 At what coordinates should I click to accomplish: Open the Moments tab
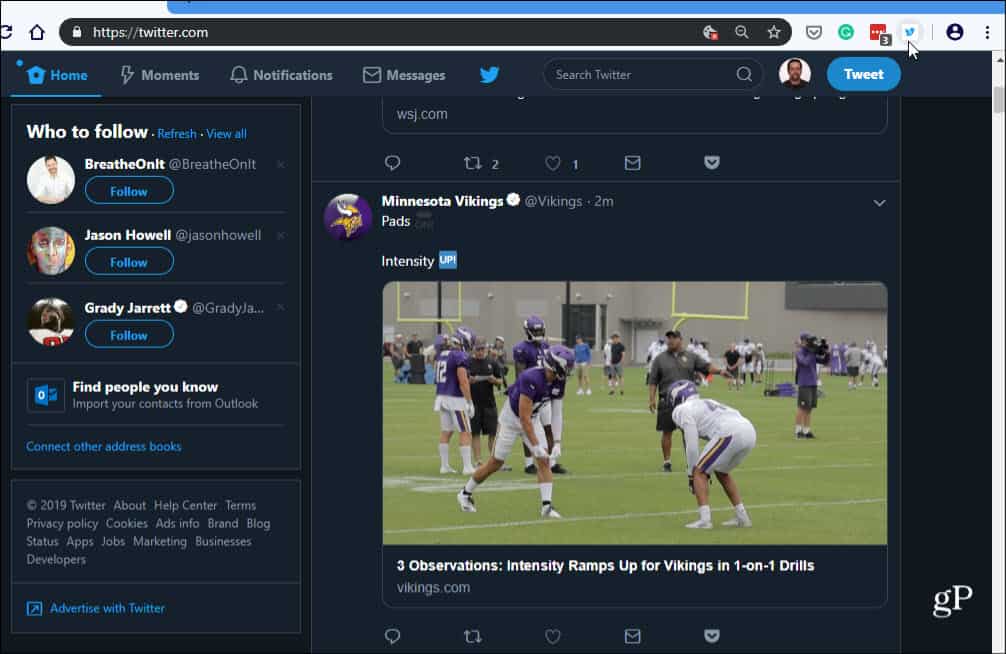[160, 75]
